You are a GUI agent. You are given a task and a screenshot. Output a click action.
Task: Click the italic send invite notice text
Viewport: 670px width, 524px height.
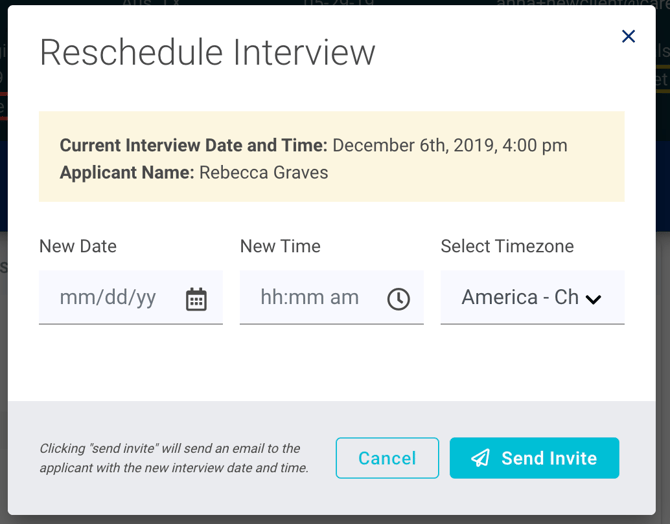pyautogui.click(x=174, y=458)
